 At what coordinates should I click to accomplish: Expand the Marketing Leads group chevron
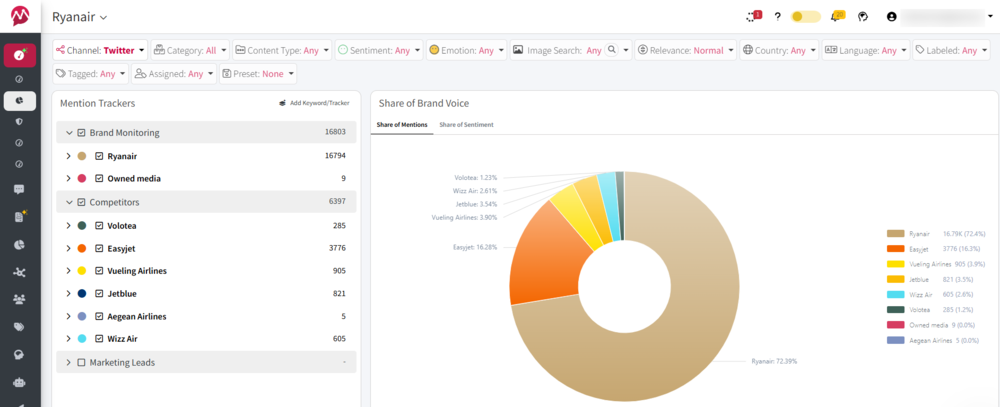click(x=69, y=362)
